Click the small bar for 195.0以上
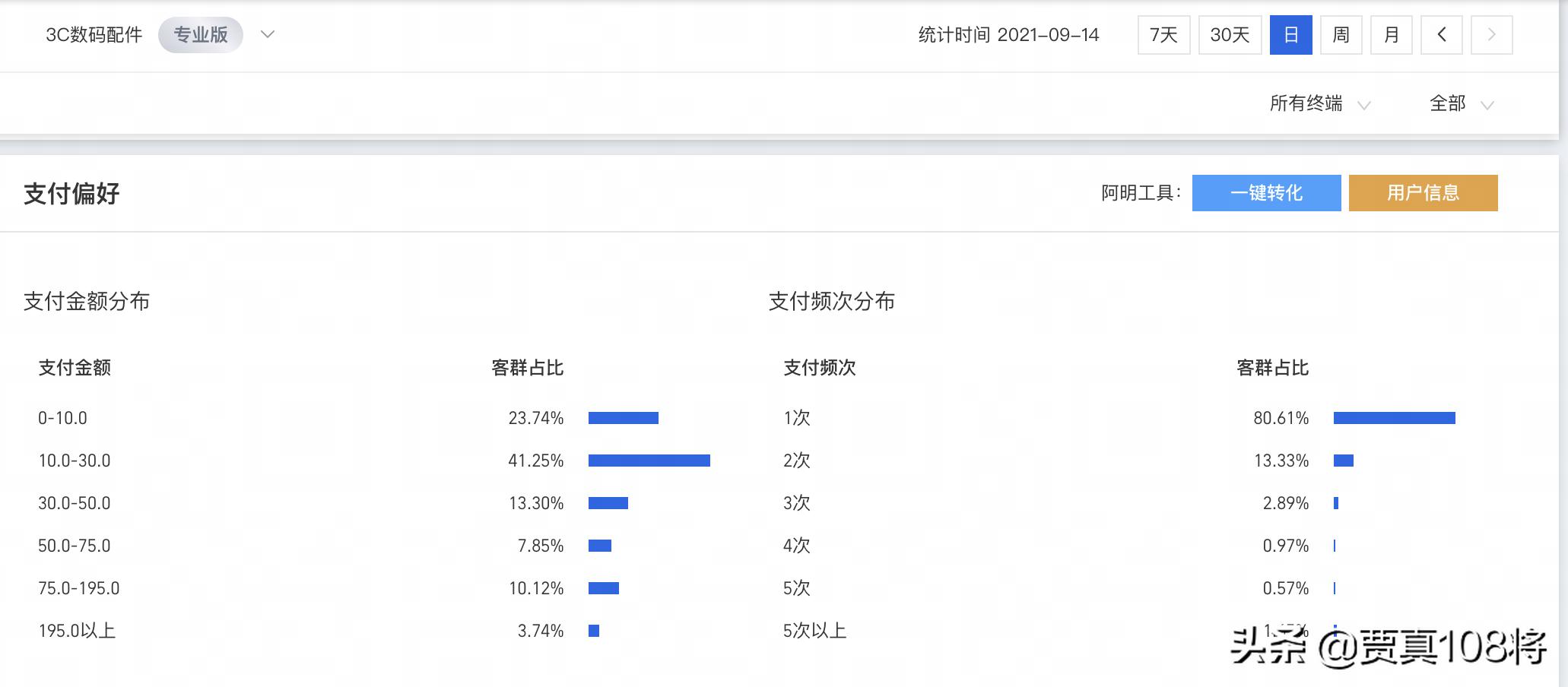This screenshot has height=687, width=1568. click(x=594, y=631)
